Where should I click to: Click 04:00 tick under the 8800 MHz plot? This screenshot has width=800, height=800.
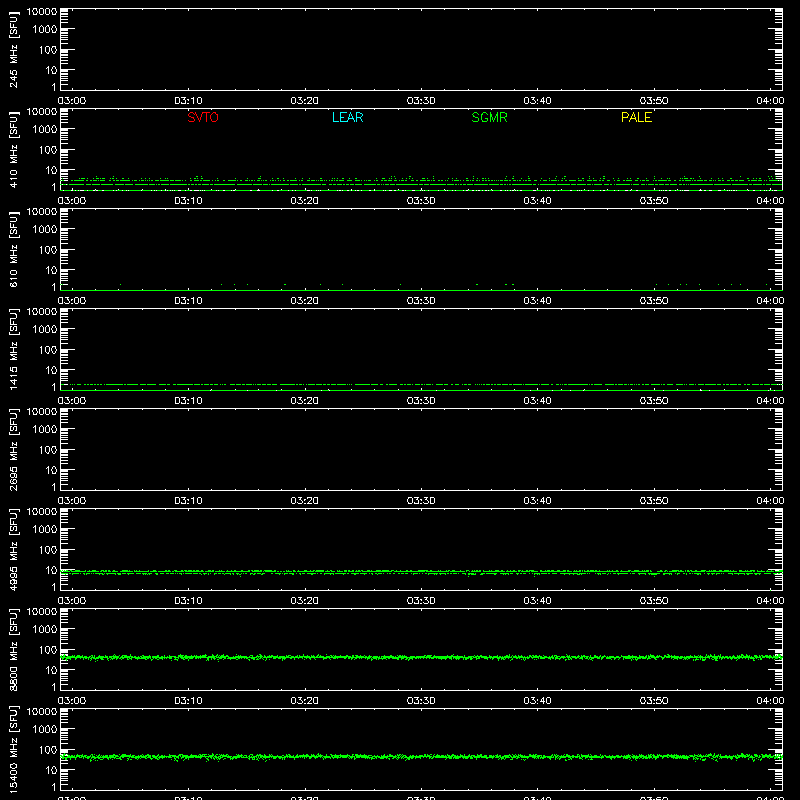770,701
